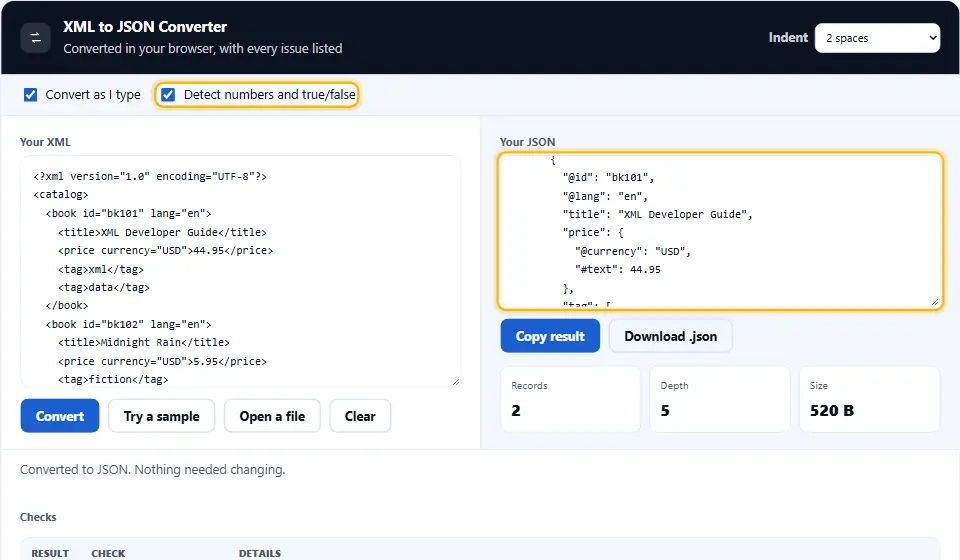The height and width of the screenshot is (560, 960).
Task: Click inside the Your JSON output area
Action: coord(720,231)
